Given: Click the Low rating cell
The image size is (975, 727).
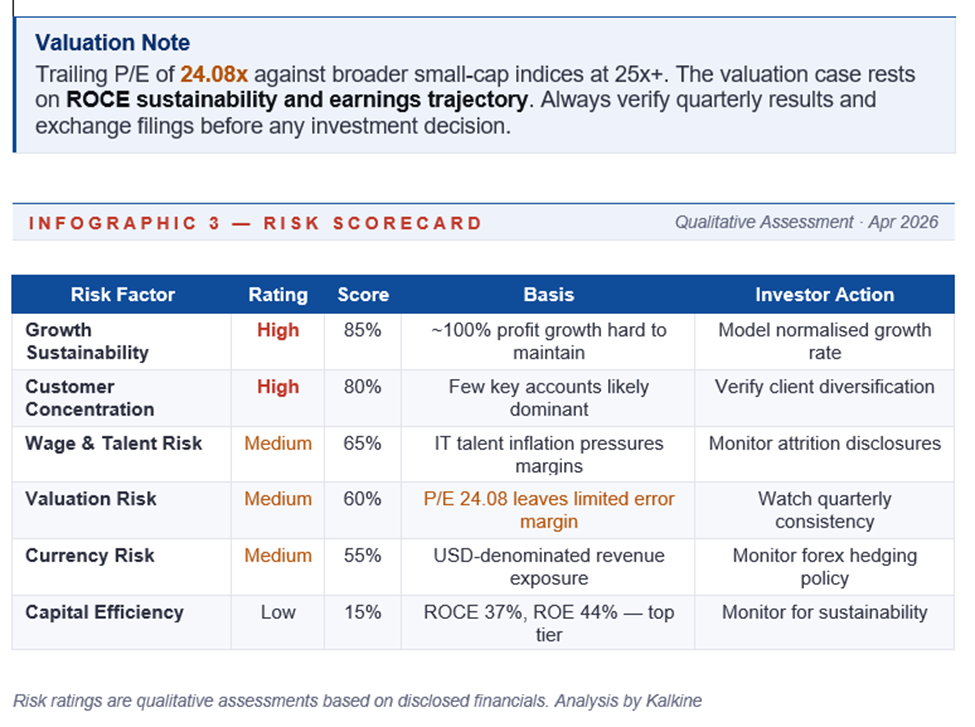Looking at the screenshot, I should point(278,612).
